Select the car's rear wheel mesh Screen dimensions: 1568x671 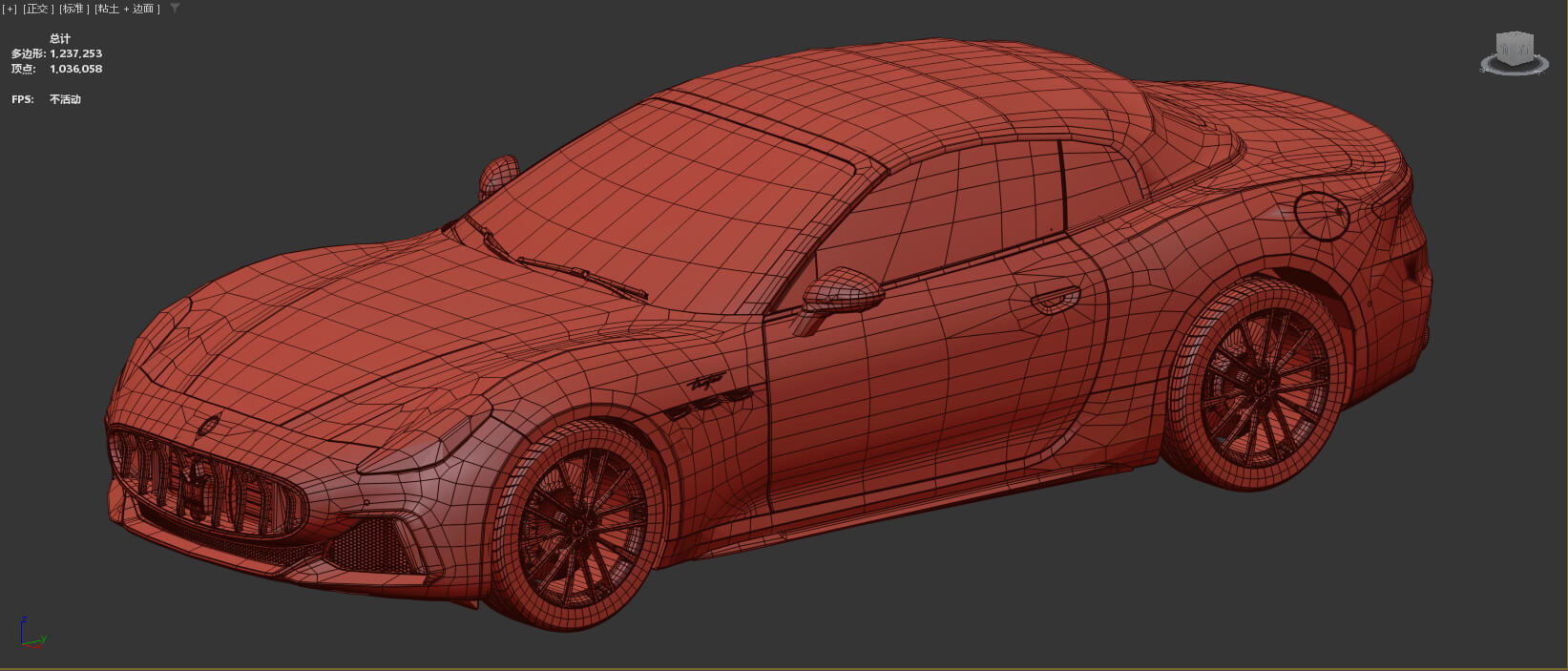point(1256,385)
